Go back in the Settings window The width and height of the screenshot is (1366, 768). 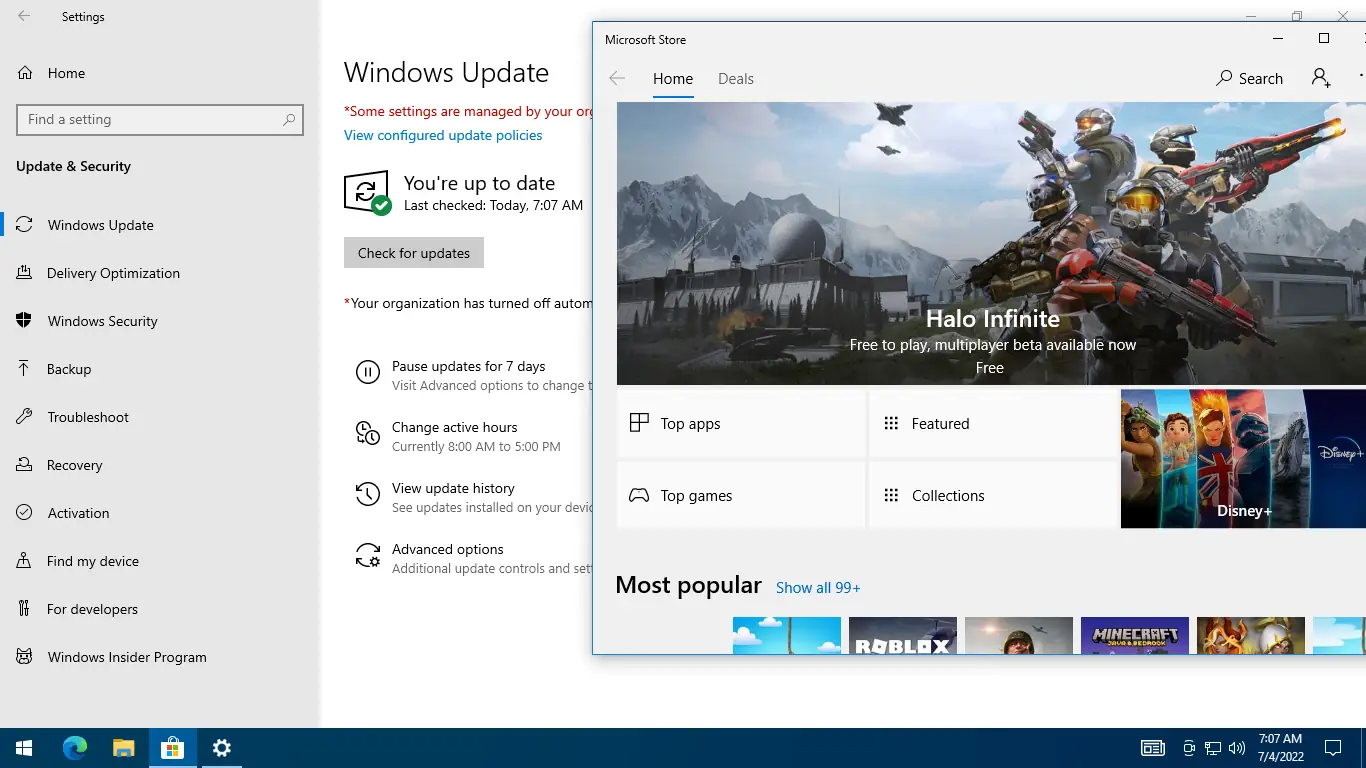pyautogui.click(x=24, y=17)
